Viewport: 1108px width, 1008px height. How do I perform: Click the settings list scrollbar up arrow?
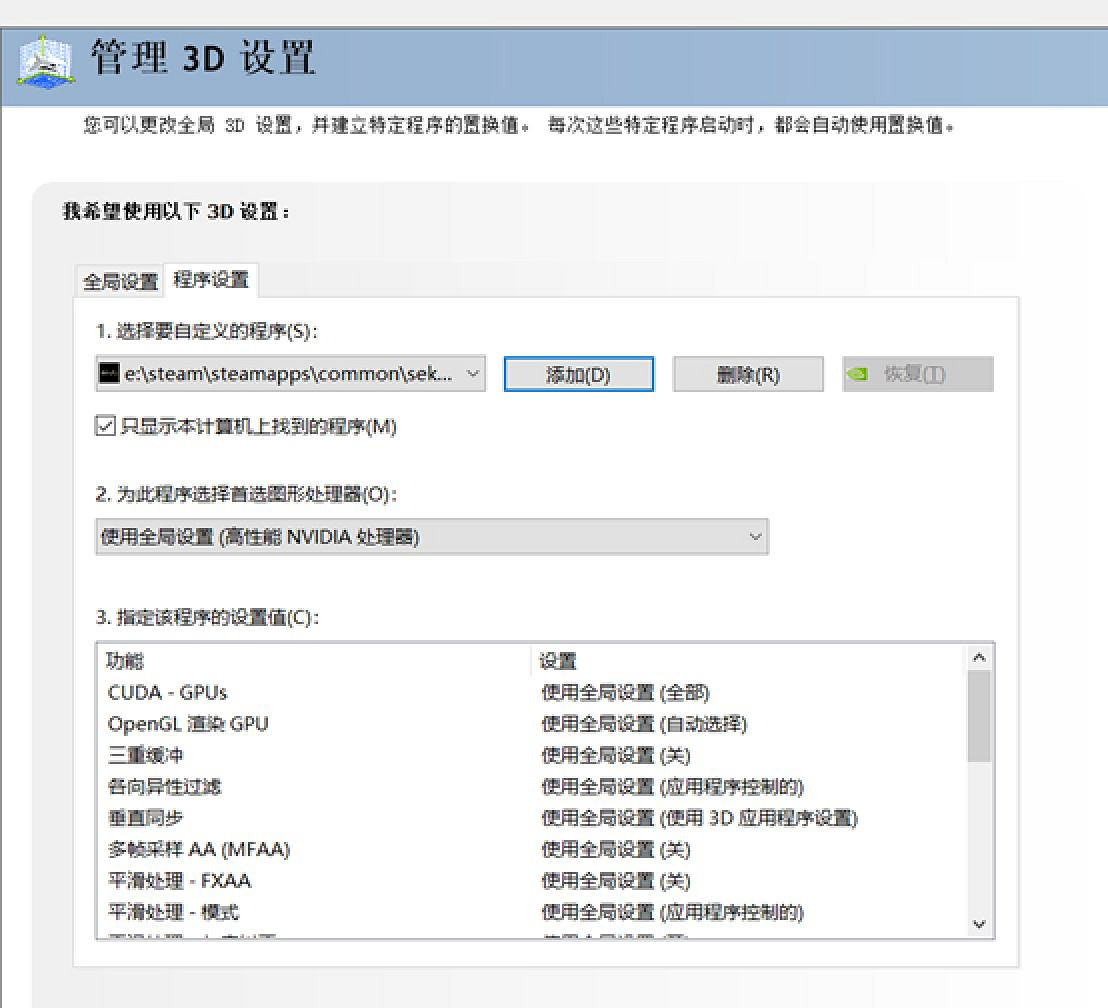point(980,657)
